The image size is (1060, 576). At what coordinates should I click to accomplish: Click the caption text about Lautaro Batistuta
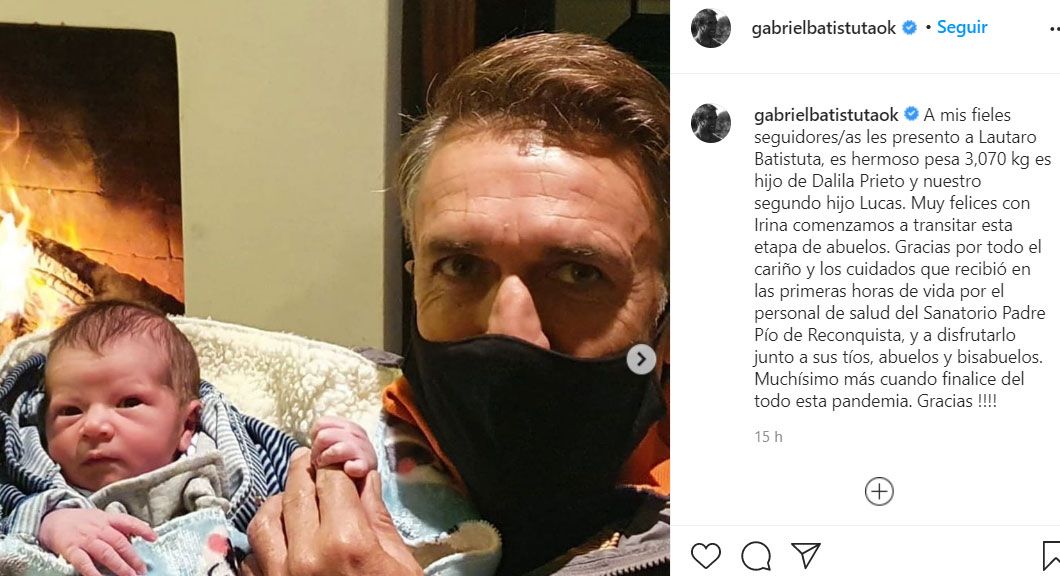[x=902, y=258]
